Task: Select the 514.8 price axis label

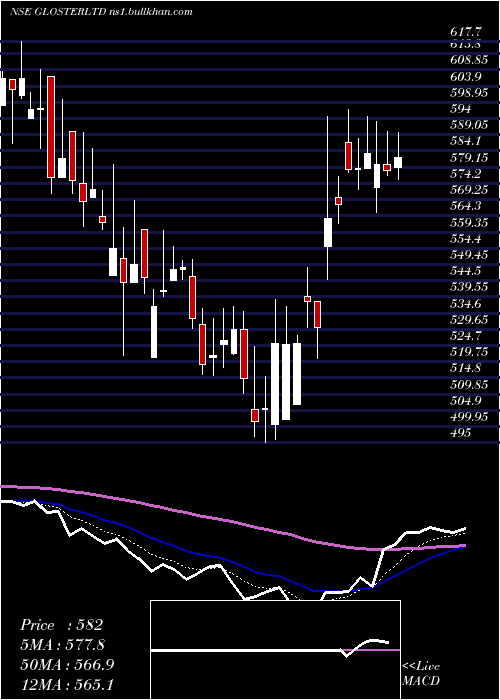Action: pyautogui.click(x=466, y=368)
